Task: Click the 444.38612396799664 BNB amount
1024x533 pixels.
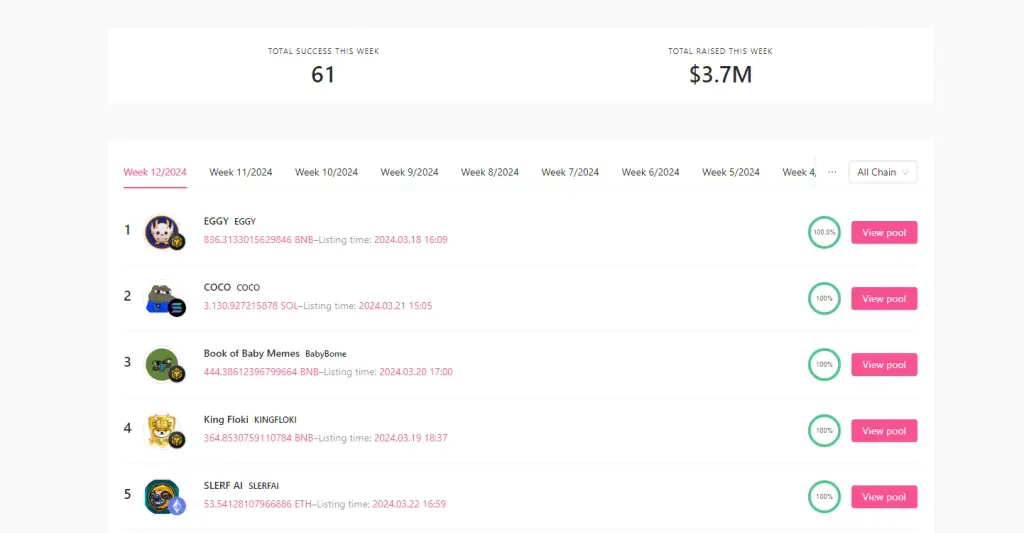Action: coord(261,372)
